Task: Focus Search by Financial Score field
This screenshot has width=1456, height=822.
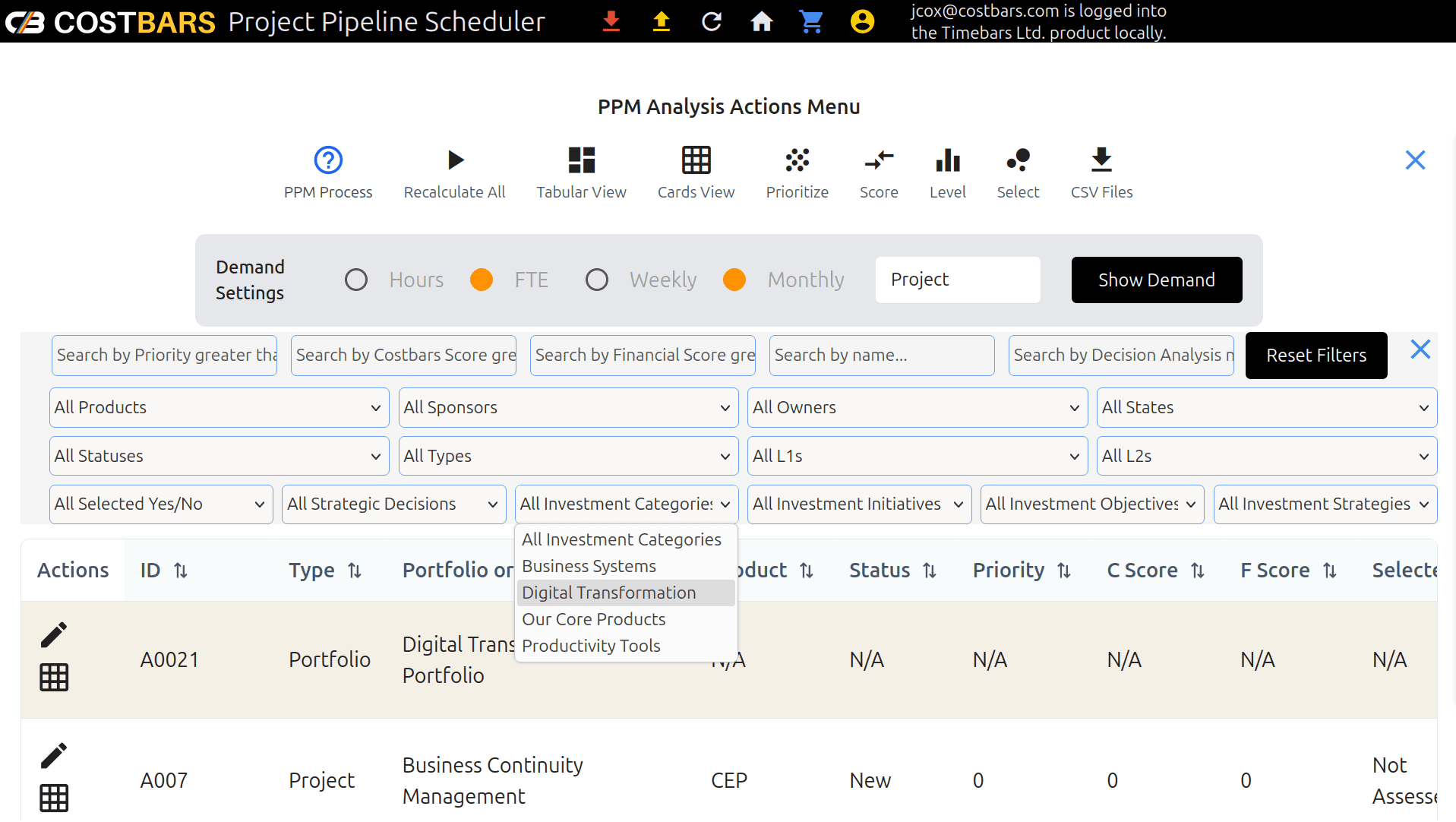Action: coord(643,356)
